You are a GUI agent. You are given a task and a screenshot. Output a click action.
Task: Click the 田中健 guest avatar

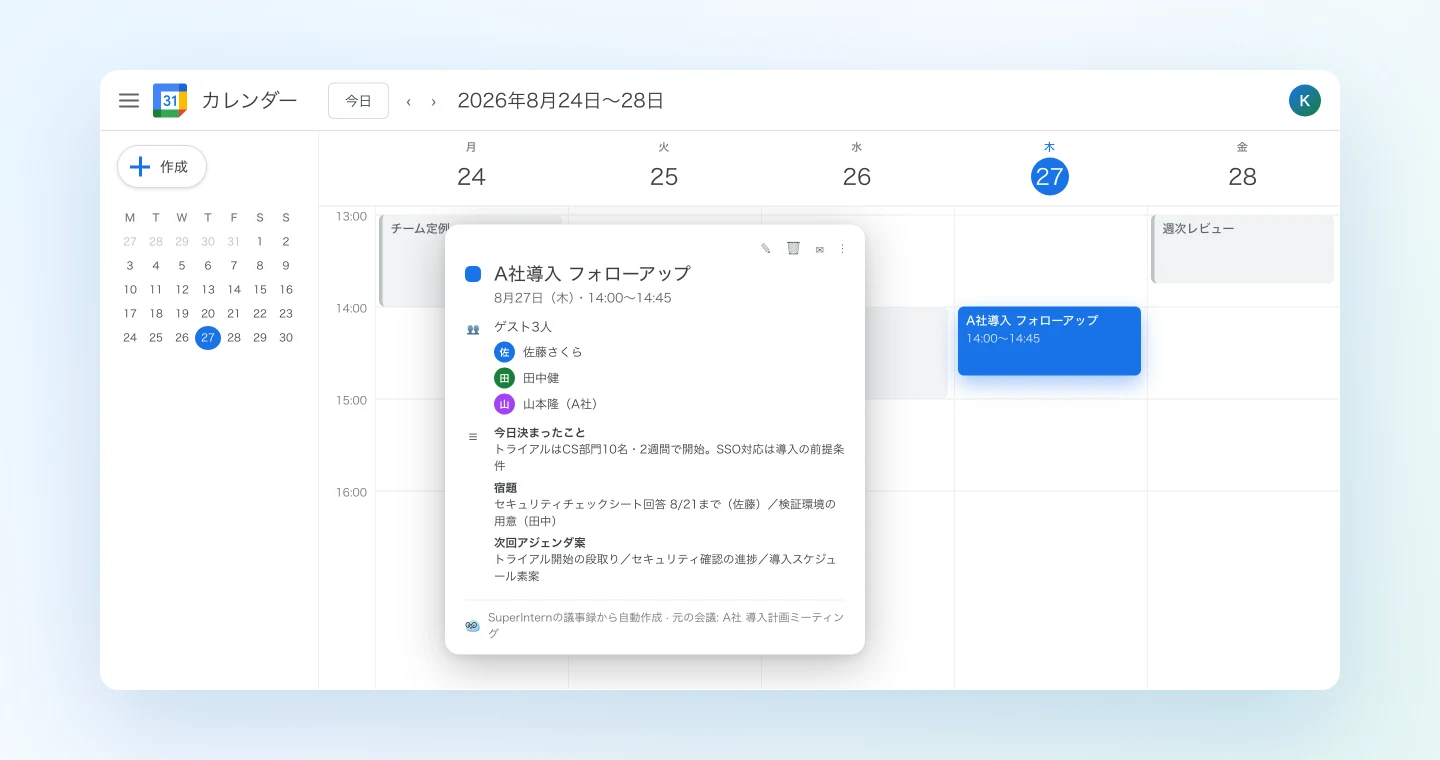tap(504, 378)
